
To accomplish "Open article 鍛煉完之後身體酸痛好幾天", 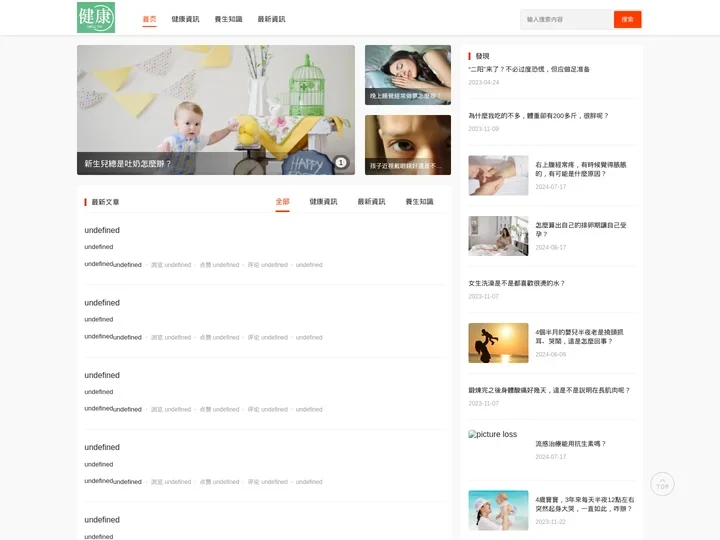I will [549, 390].
